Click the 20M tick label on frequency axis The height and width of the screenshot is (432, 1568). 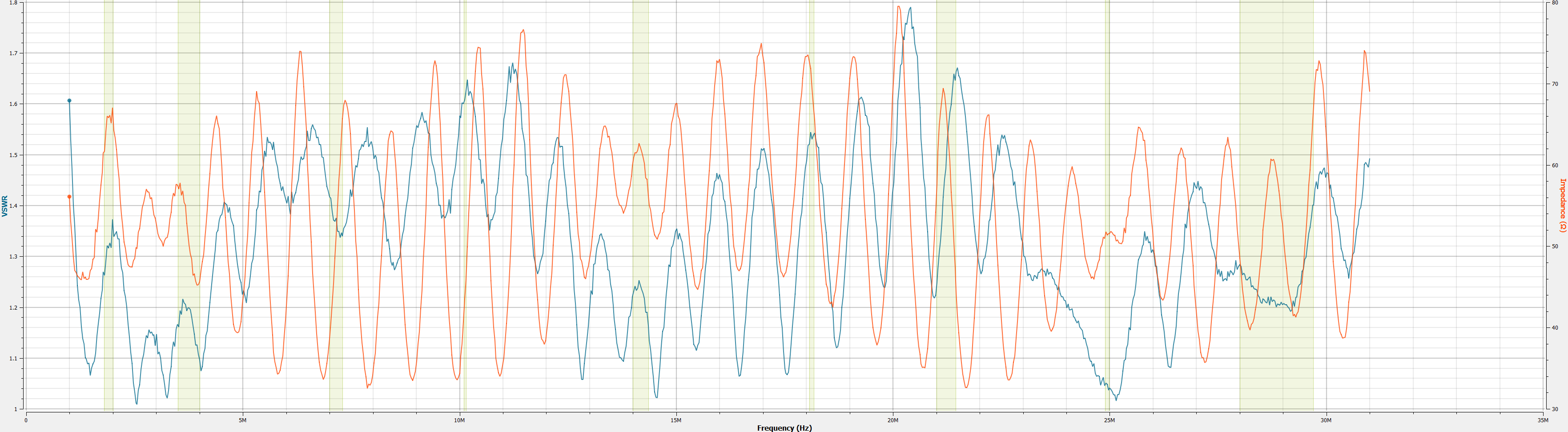893,420
